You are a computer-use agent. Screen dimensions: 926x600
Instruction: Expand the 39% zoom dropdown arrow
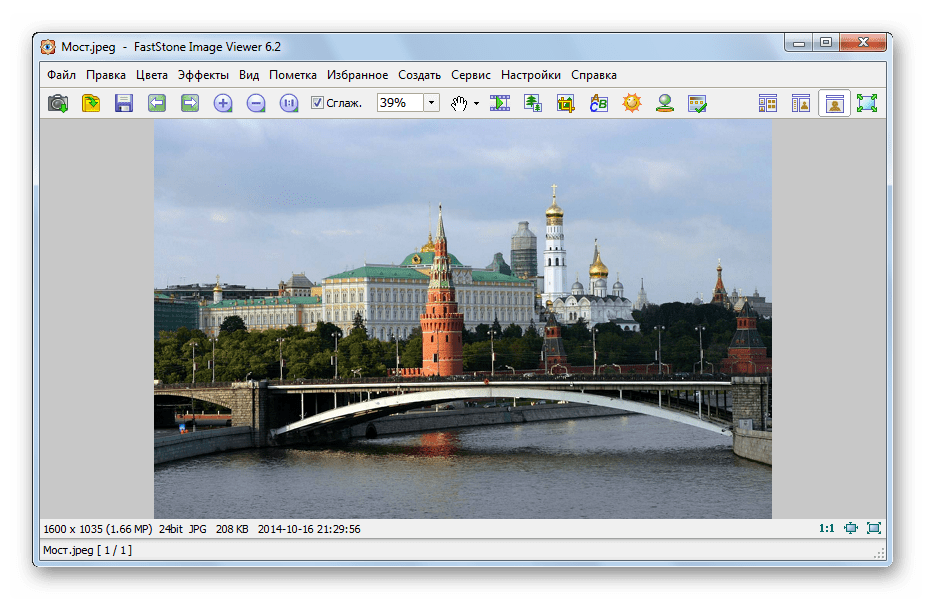pyautogui.click(x=431, y=103)
